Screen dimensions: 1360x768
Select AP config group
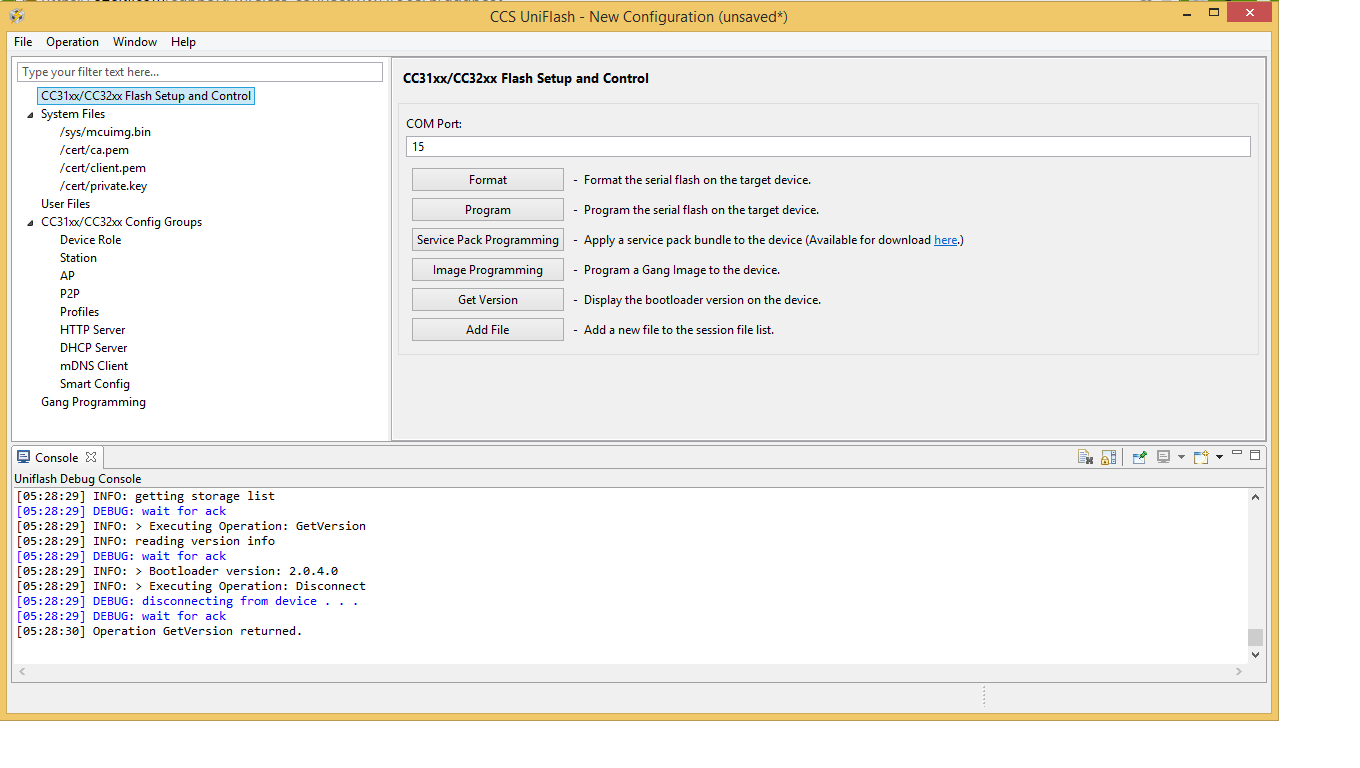click(x=67, y=276)
